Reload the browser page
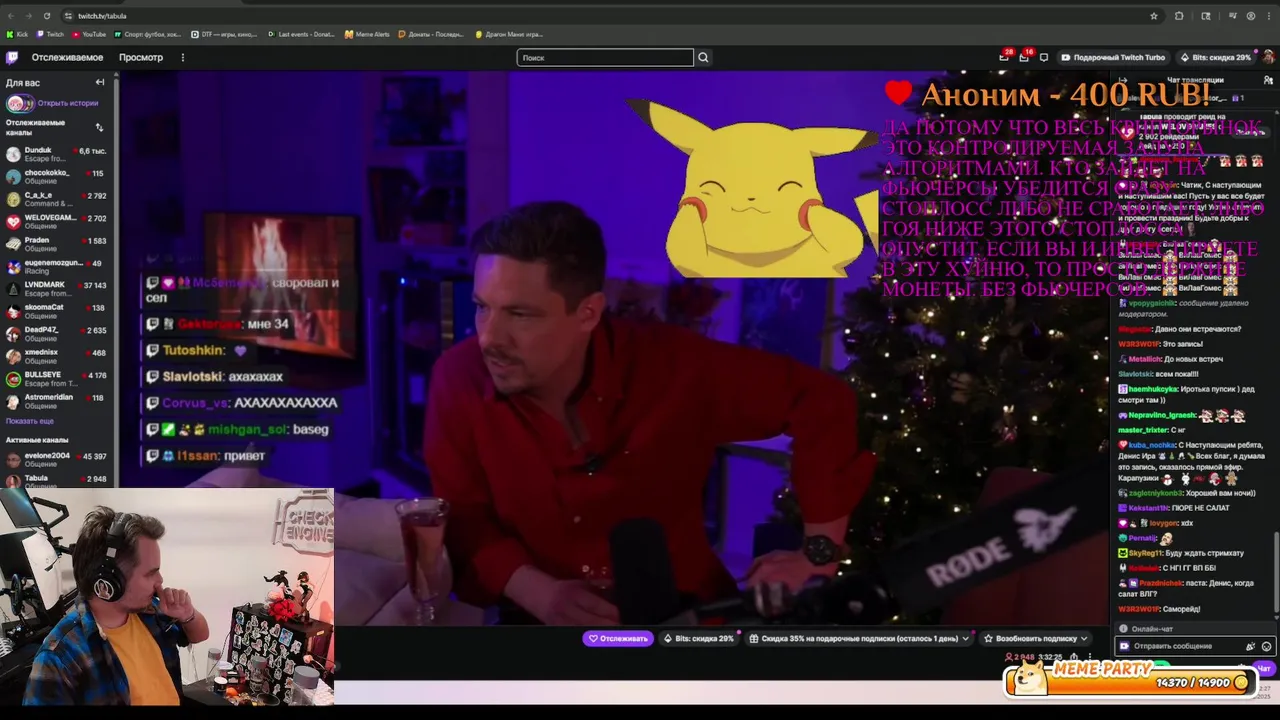Viewport: 1280px width, 720px height. (x=47, y=16)
